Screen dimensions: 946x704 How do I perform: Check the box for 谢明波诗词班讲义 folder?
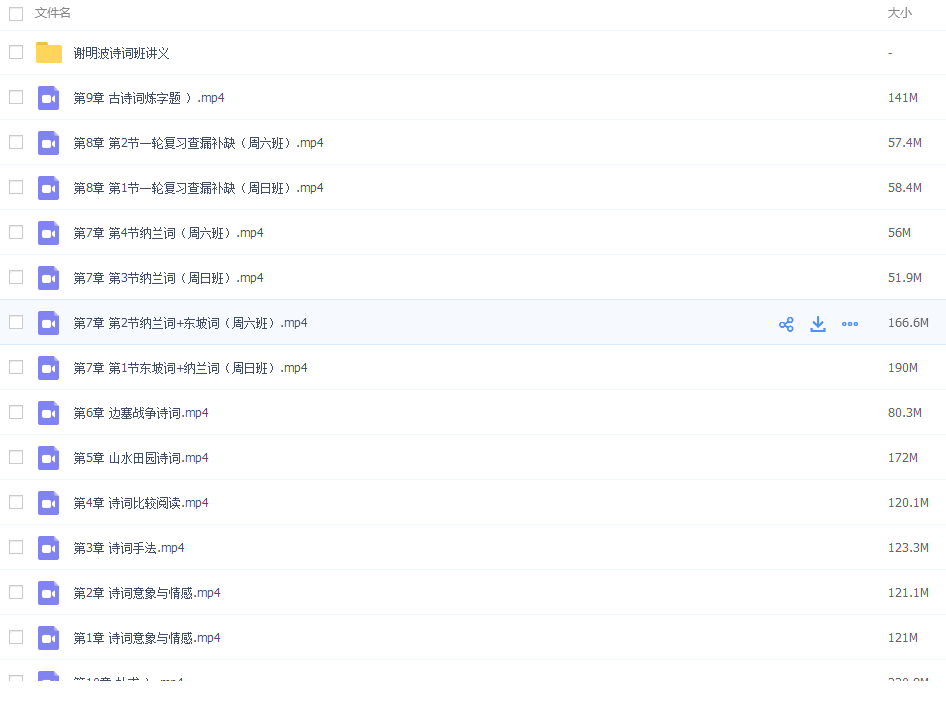coord(16,52)
